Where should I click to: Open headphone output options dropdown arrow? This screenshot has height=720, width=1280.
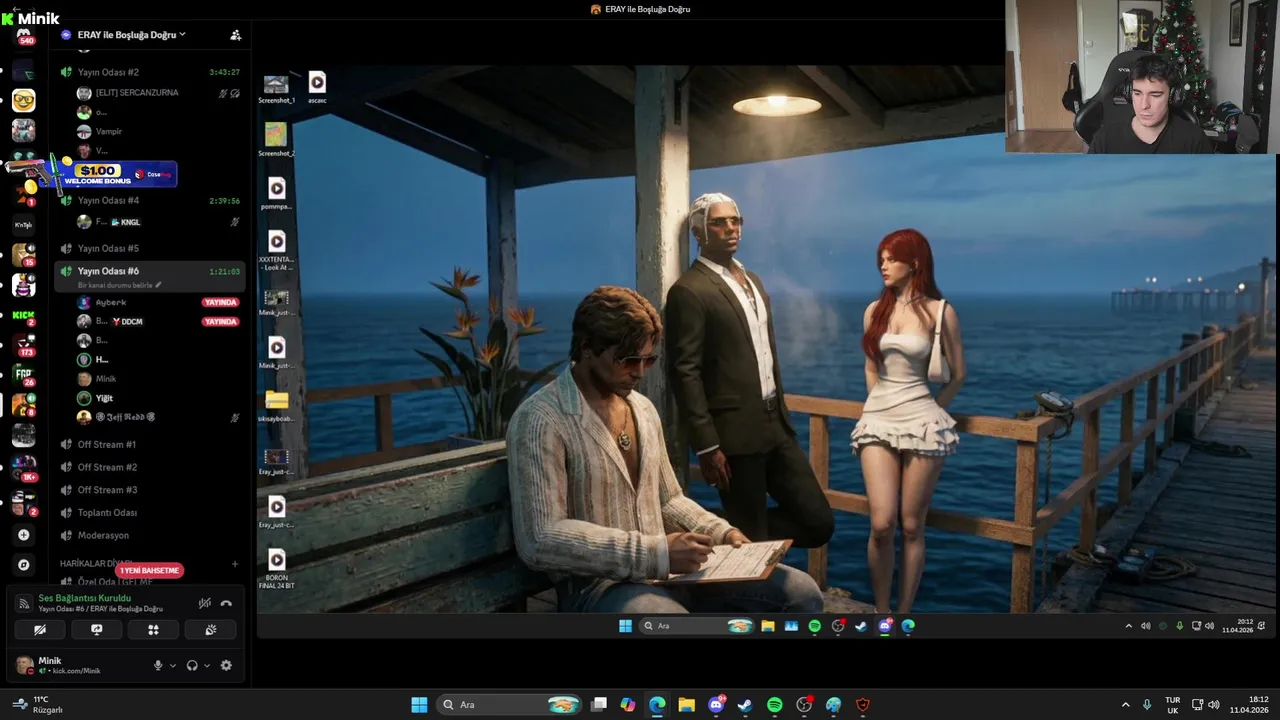[x=206, y=665]
